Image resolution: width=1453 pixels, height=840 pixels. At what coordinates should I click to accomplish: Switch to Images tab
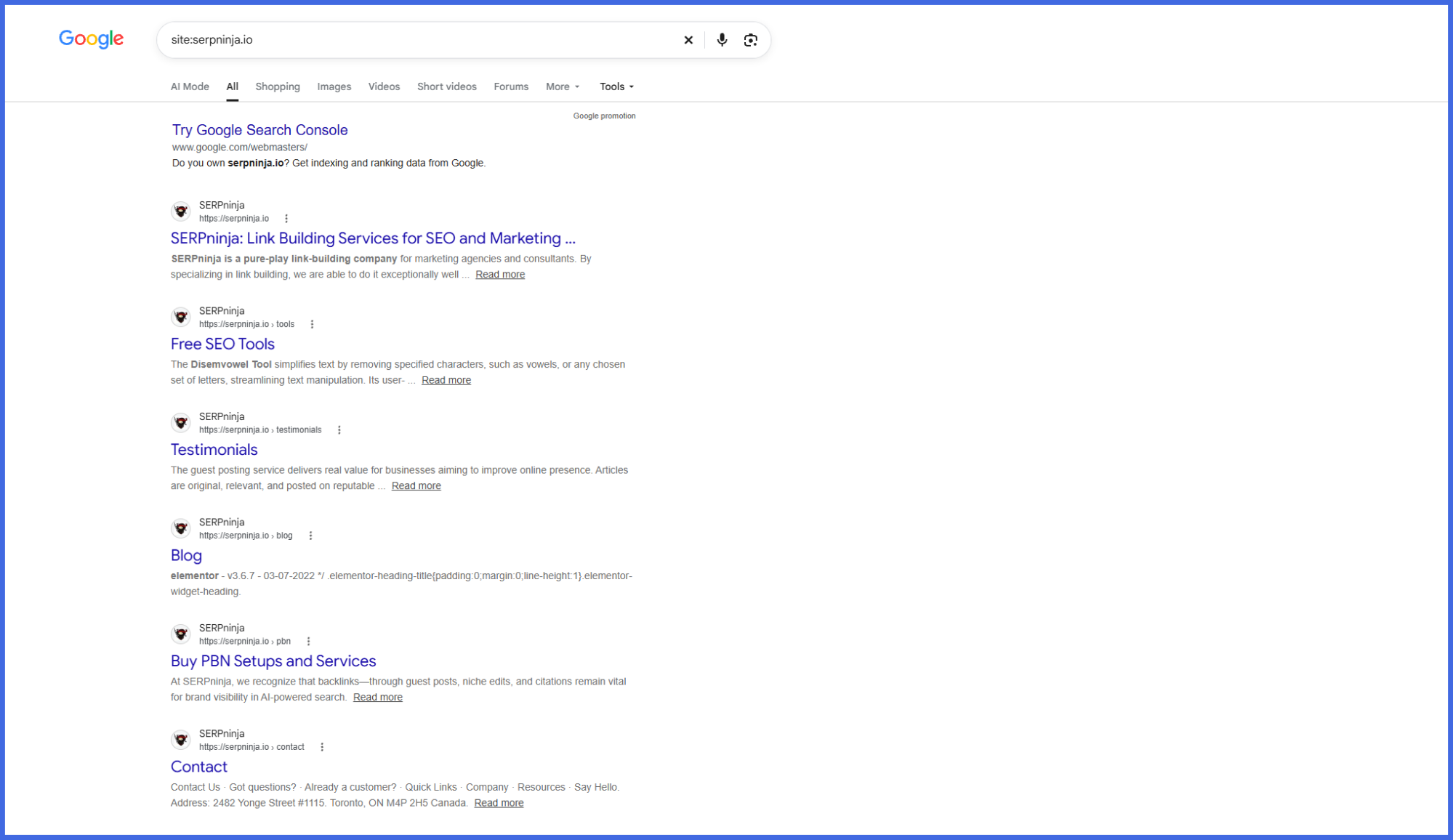pyautogui.click(x=334, y=86)
